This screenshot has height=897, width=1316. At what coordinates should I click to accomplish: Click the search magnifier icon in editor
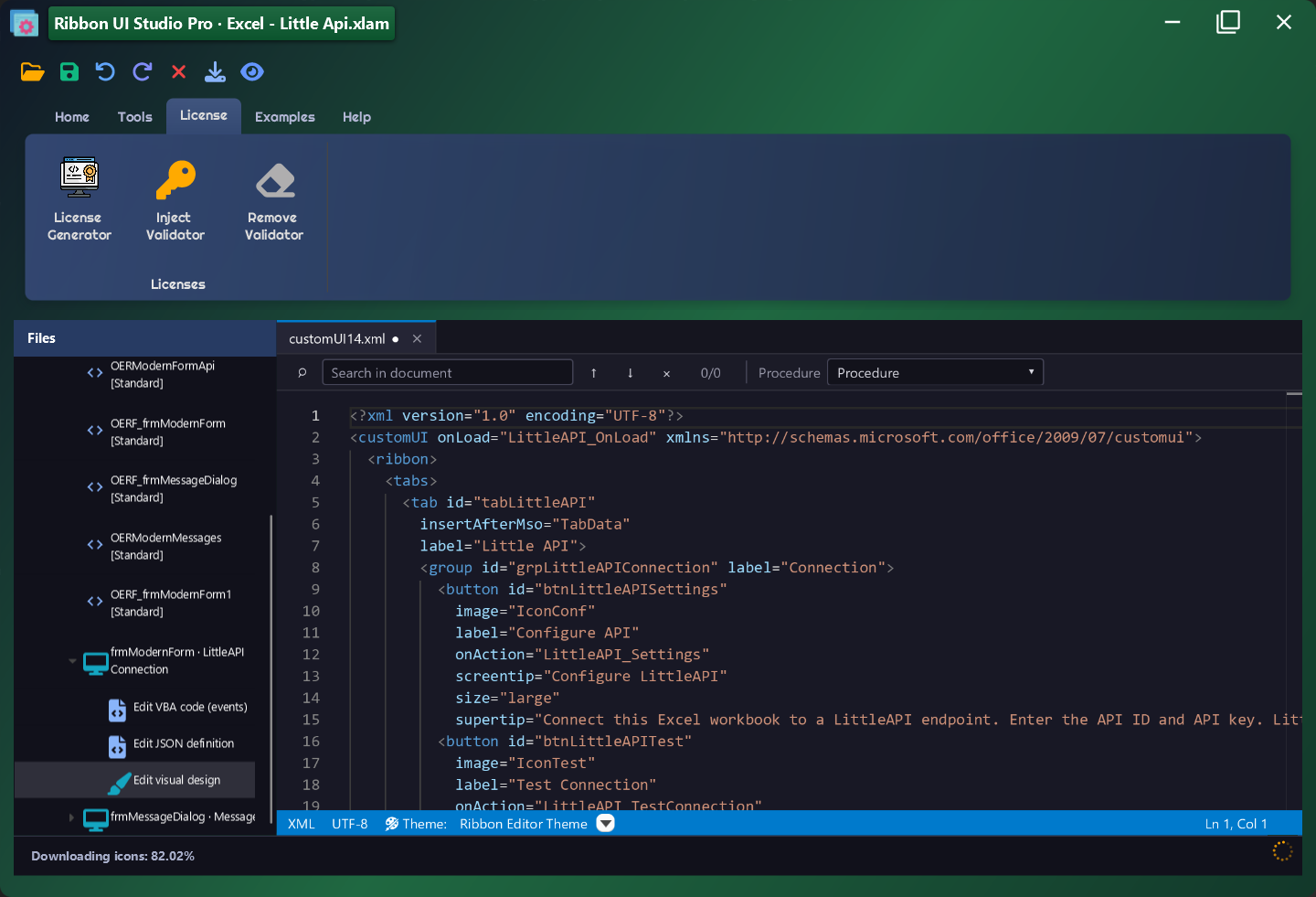tap(302, 373)
